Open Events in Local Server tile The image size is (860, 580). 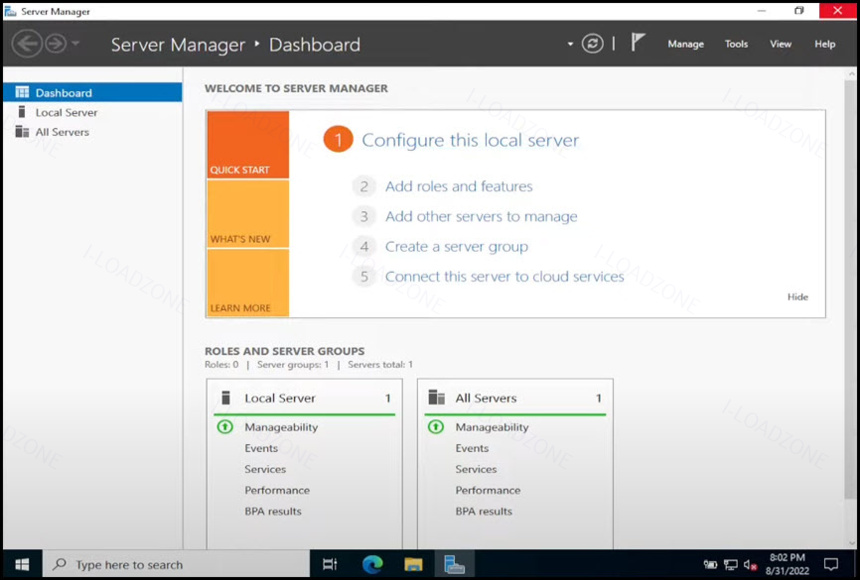pyautogui.click(x=261, y=448)
